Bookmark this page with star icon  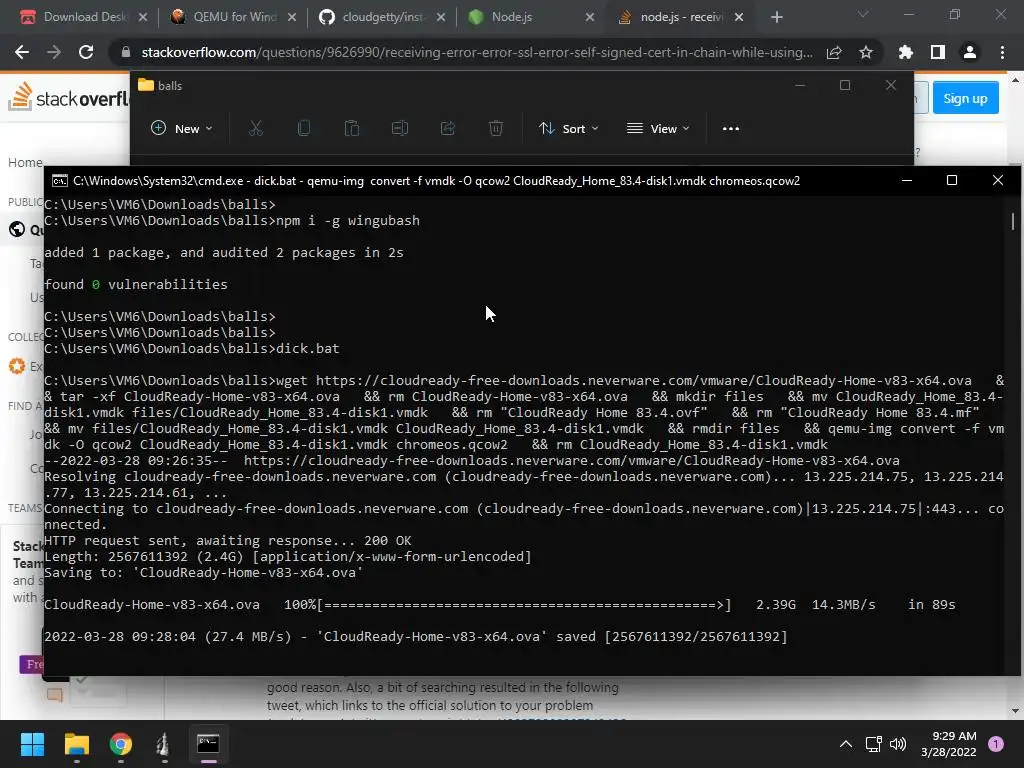[866, 52]
